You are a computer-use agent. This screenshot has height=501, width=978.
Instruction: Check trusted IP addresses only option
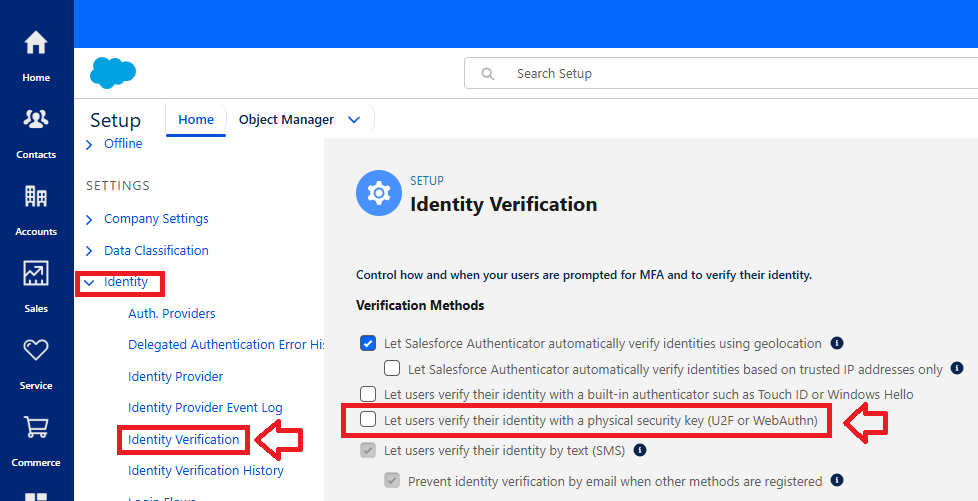(x=392, y=369)
